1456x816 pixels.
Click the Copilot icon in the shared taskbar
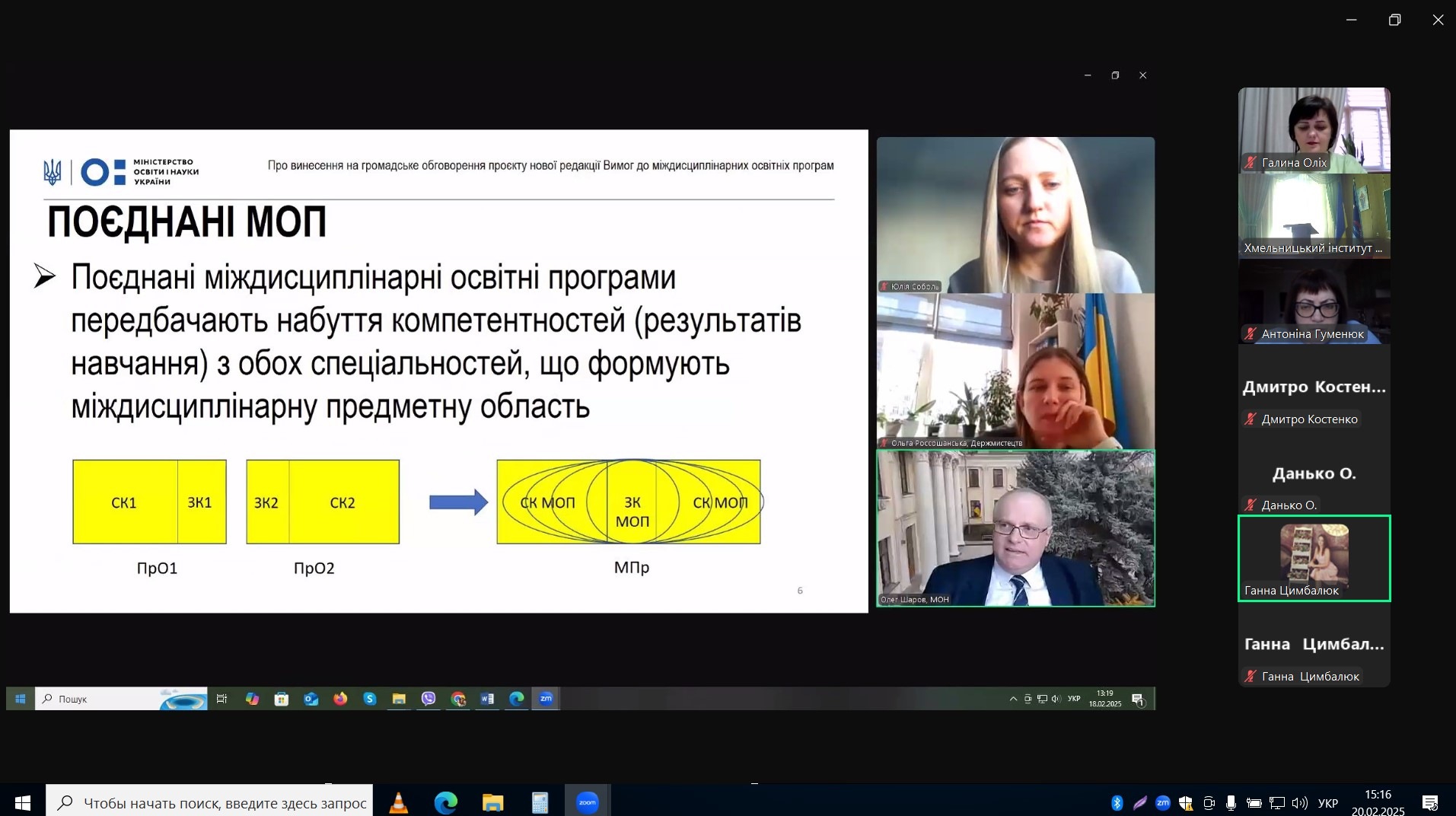(x=252, y=699)
